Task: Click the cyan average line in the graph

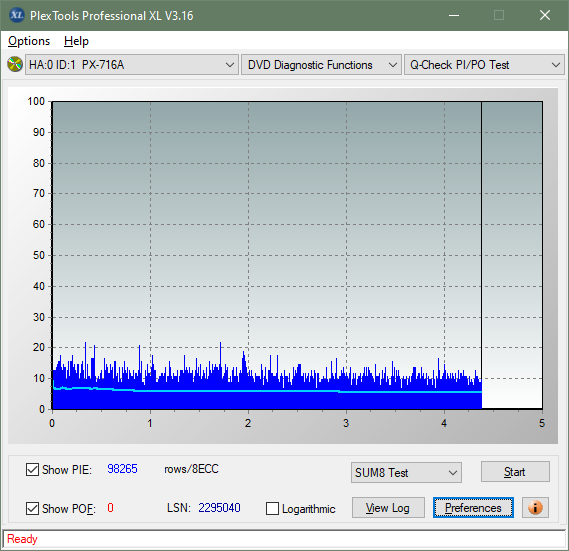Action: [x=267, y=391]
